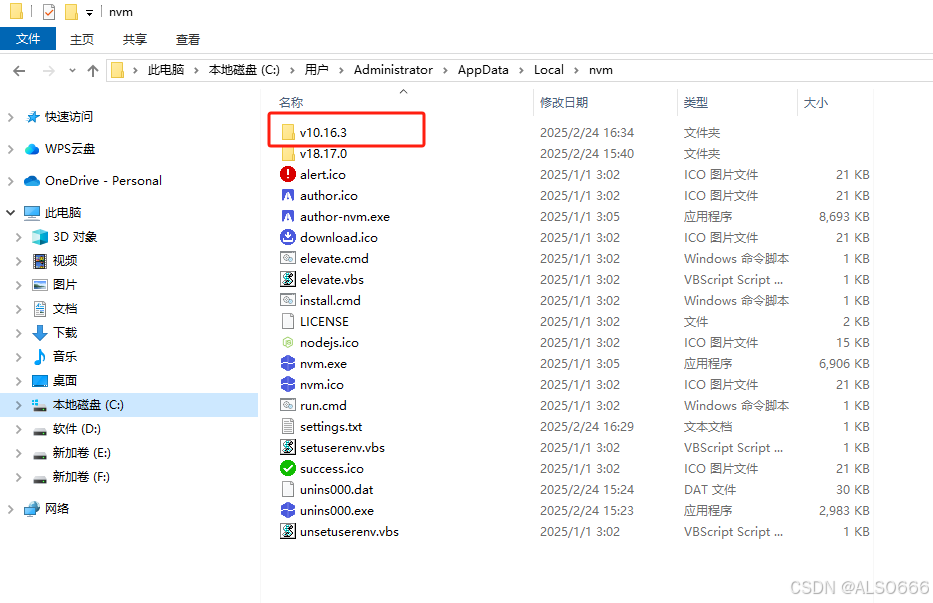Go up one folder level arrow
Image resolution: width=933 pixels, height=603 pixels.
(93, 71)
